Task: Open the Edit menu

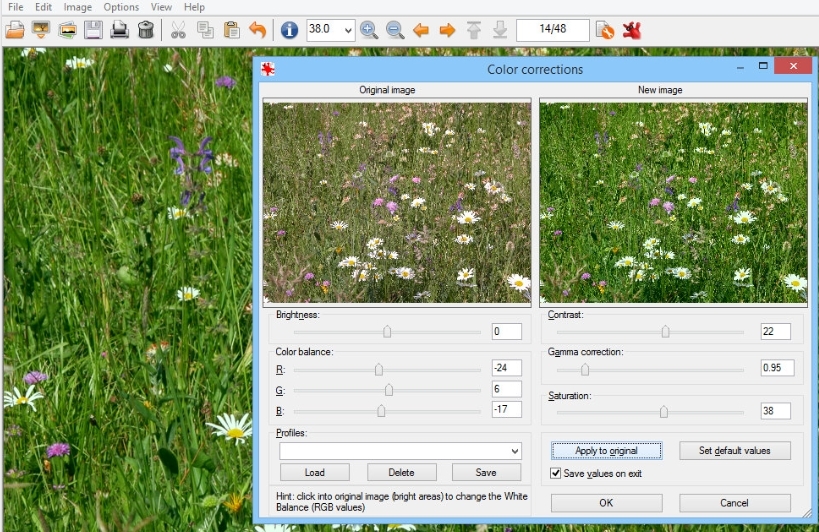Action: pyautogui.click(x=43, y=7)
